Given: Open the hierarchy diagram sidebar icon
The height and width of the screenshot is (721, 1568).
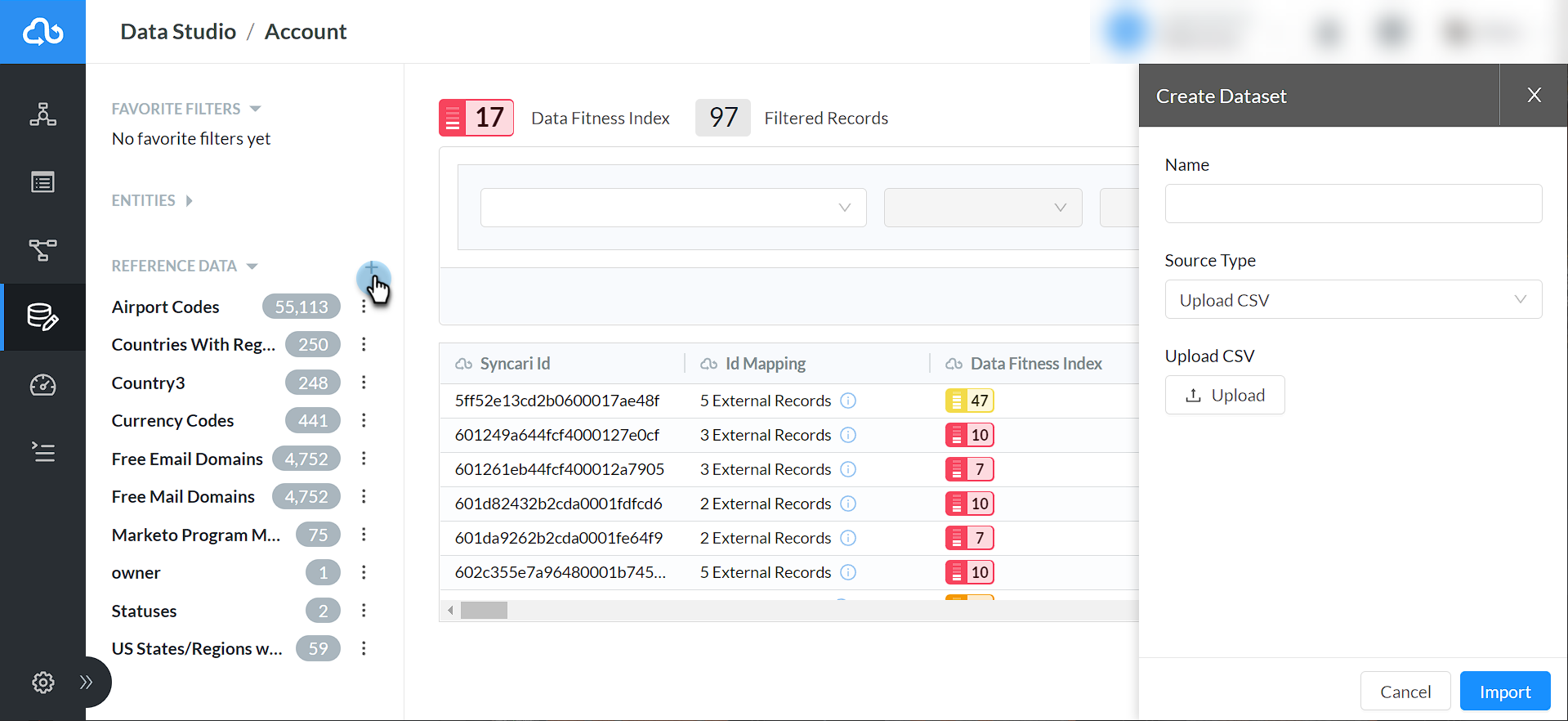Looking at the screenshot, I should click(x=42, y=114).
